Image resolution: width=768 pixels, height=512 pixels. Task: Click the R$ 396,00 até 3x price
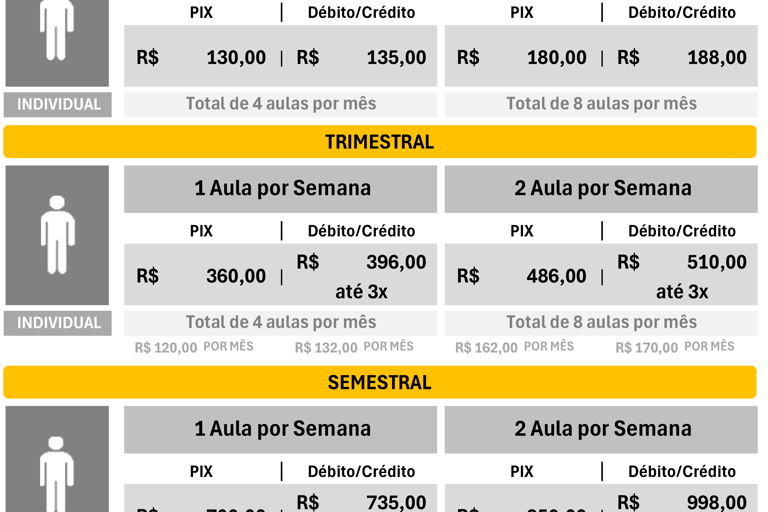click(361, 276)
